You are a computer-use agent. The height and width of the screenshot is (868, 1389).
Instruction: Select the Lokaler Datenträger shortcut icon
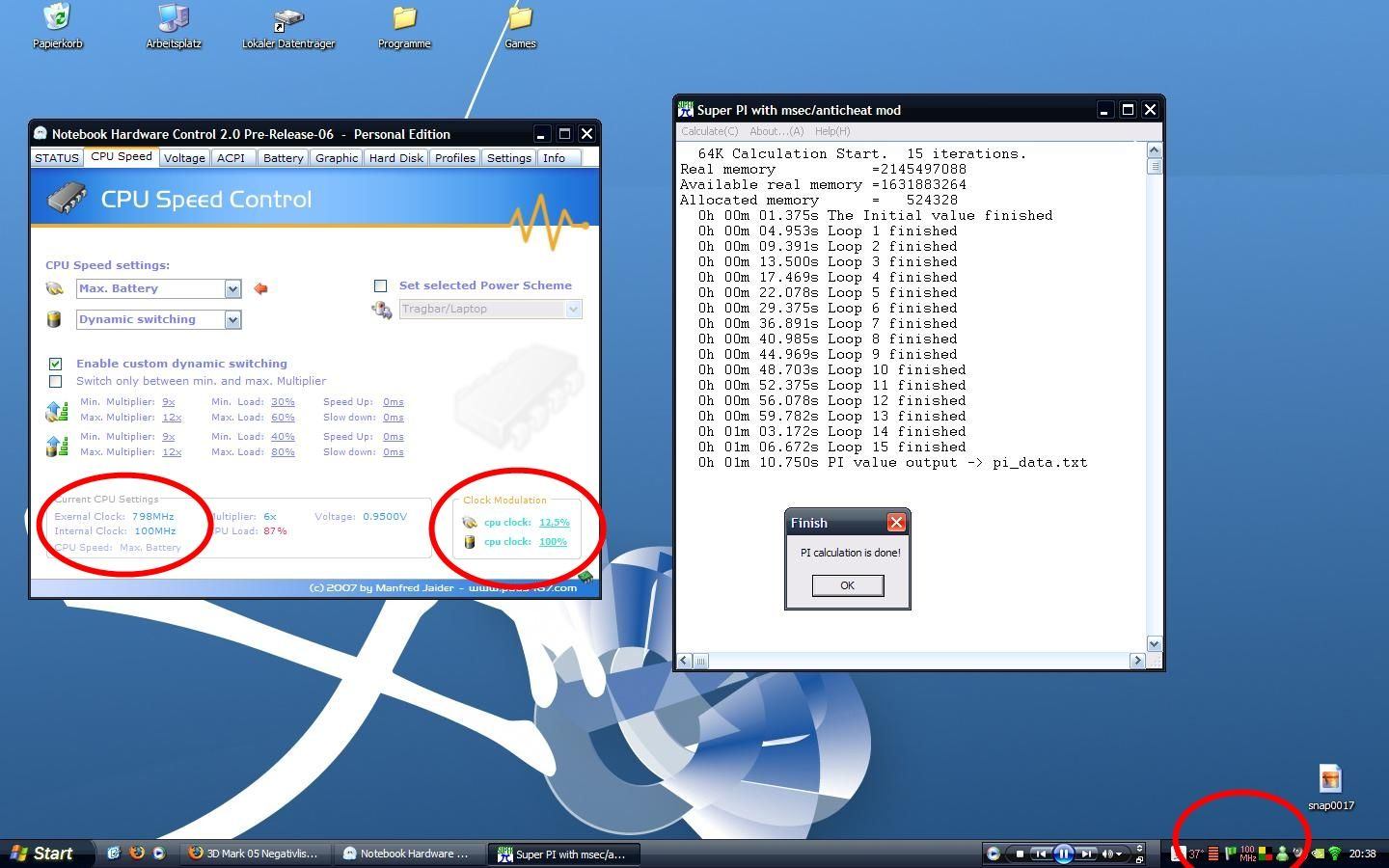click(x=288, y=27)
